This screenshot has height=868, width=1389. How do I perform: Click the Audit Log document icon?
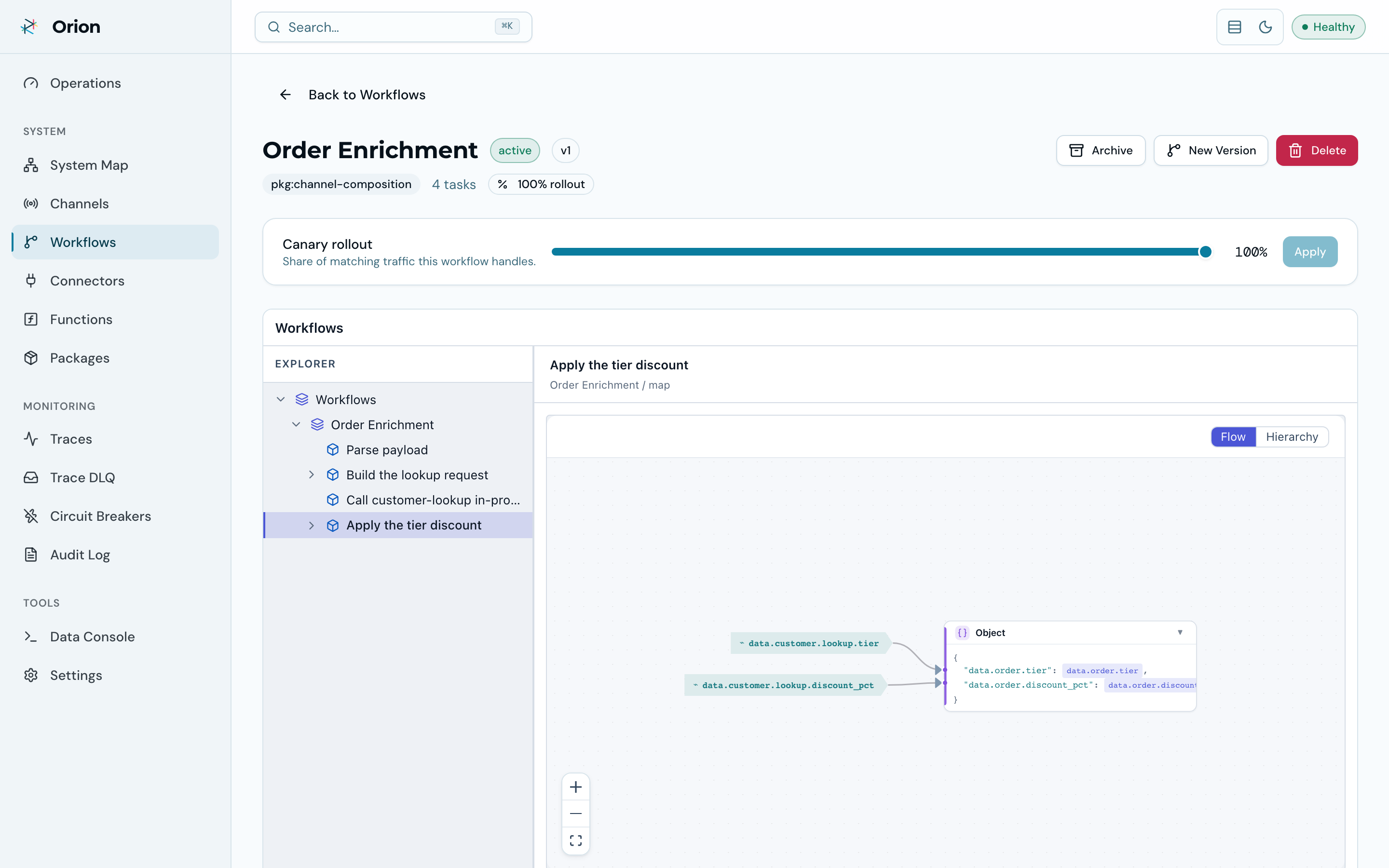(x=31, y=555)
